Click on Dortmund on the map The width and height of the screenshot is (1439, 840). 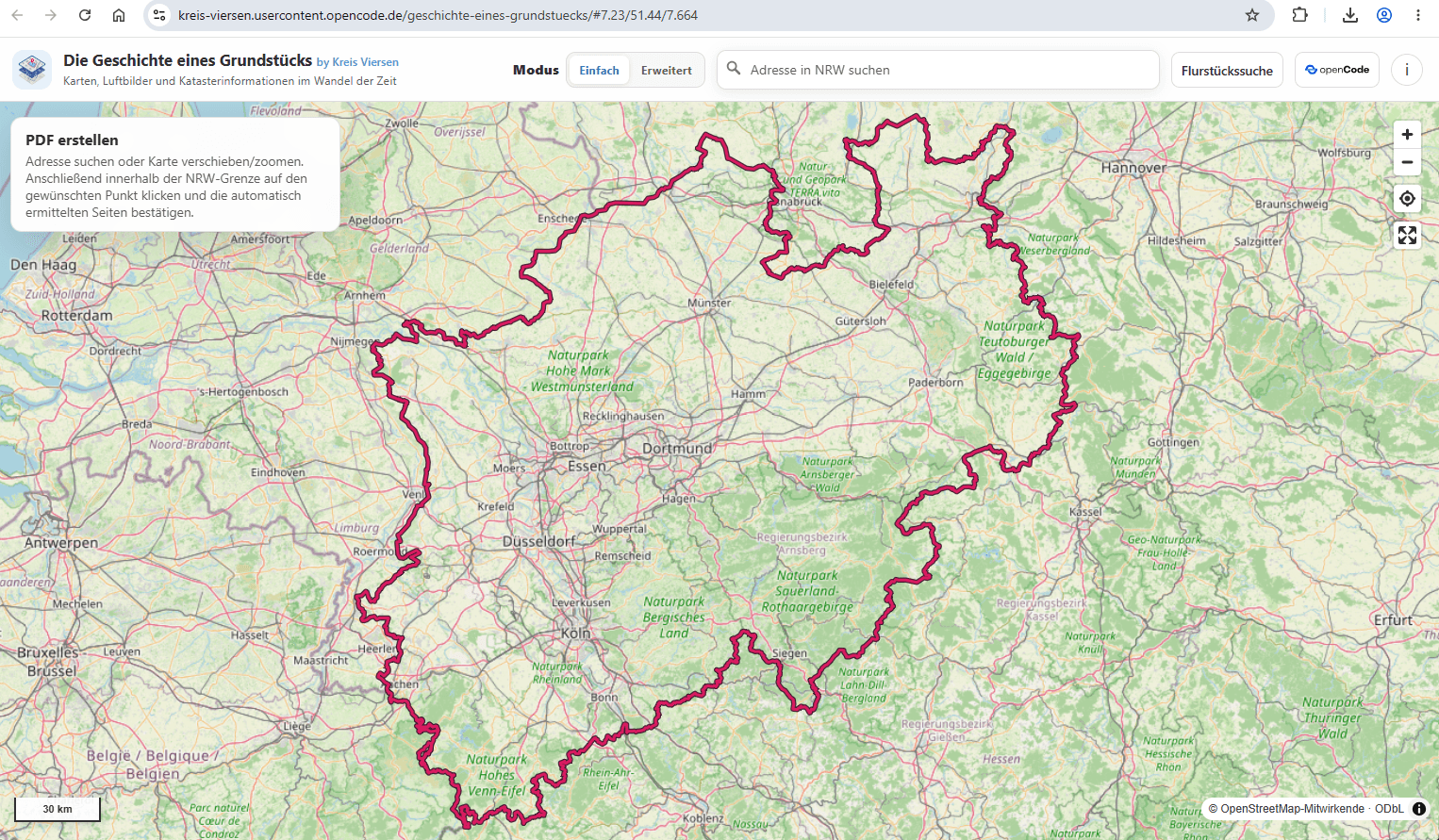coord(677,449)
